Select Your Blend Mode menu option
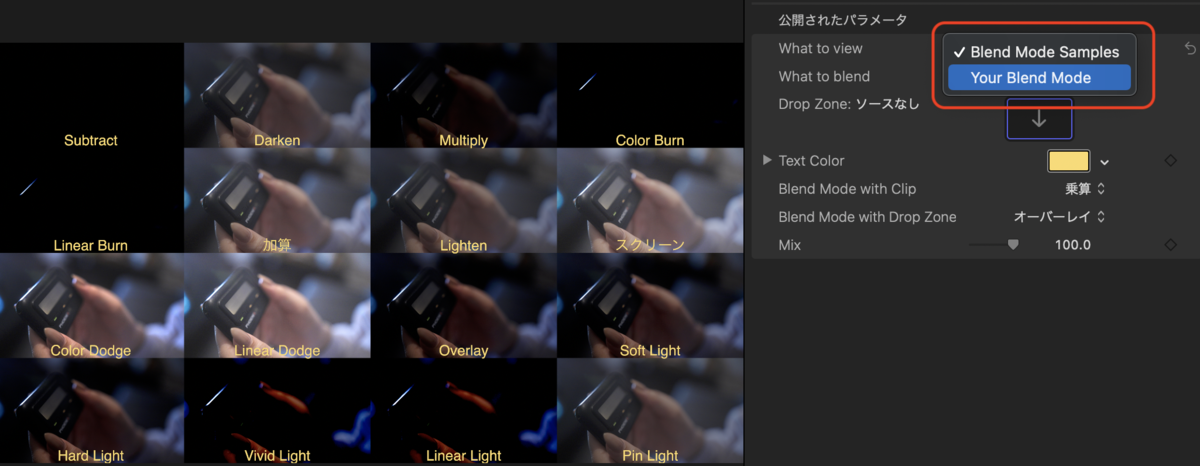The height and width of the screenshot is (466, 1200). point(1038,77)
